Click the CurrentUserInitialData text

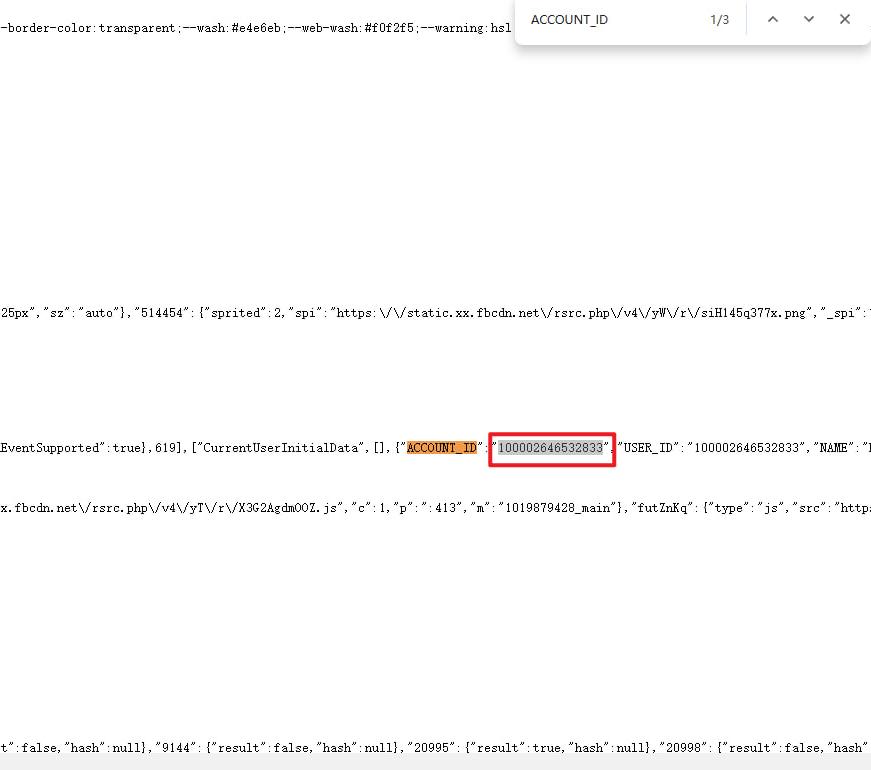click(280, 448)
